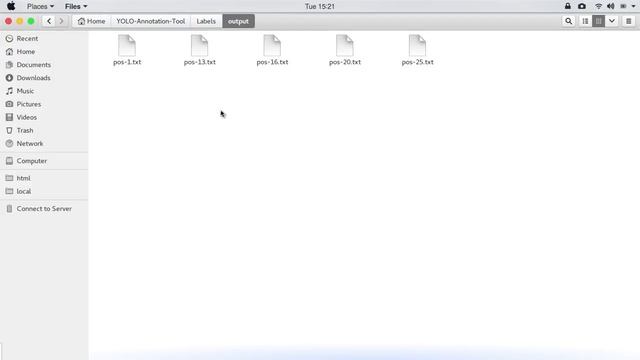Click the pos-20.txt file name
Viewport: 640px width, 360px height.
345,62
